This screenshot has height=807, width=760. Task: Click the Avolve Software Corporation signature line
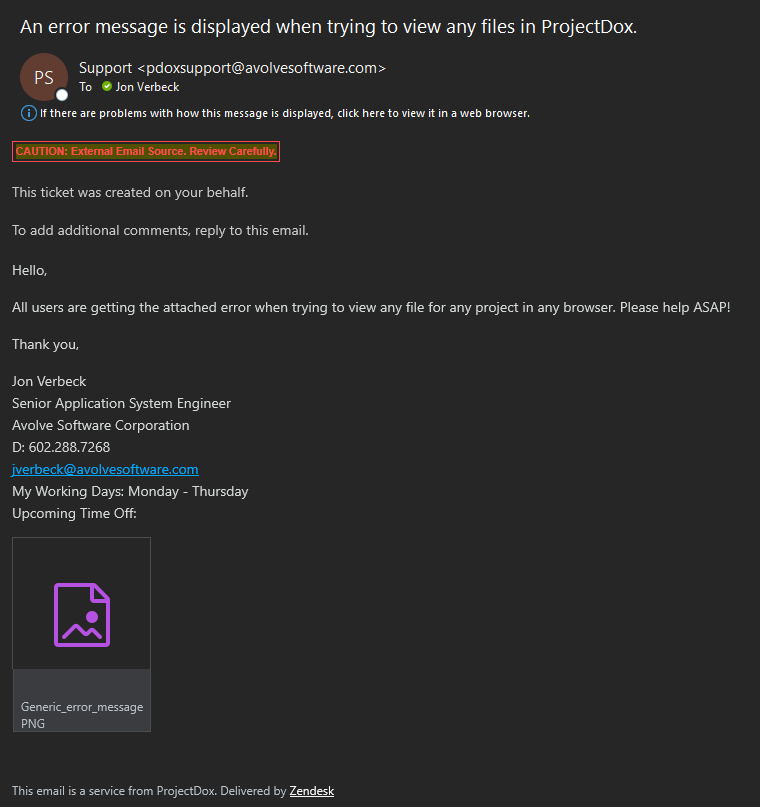pos(101,425)
